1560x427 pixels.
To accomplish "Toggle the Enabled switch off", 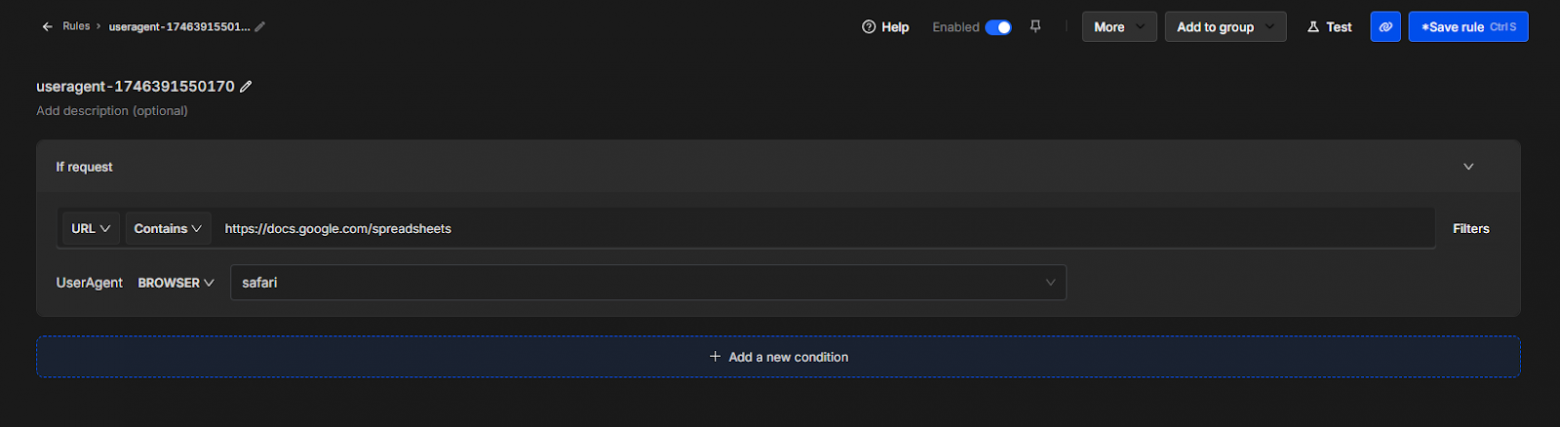I will 997,27.
